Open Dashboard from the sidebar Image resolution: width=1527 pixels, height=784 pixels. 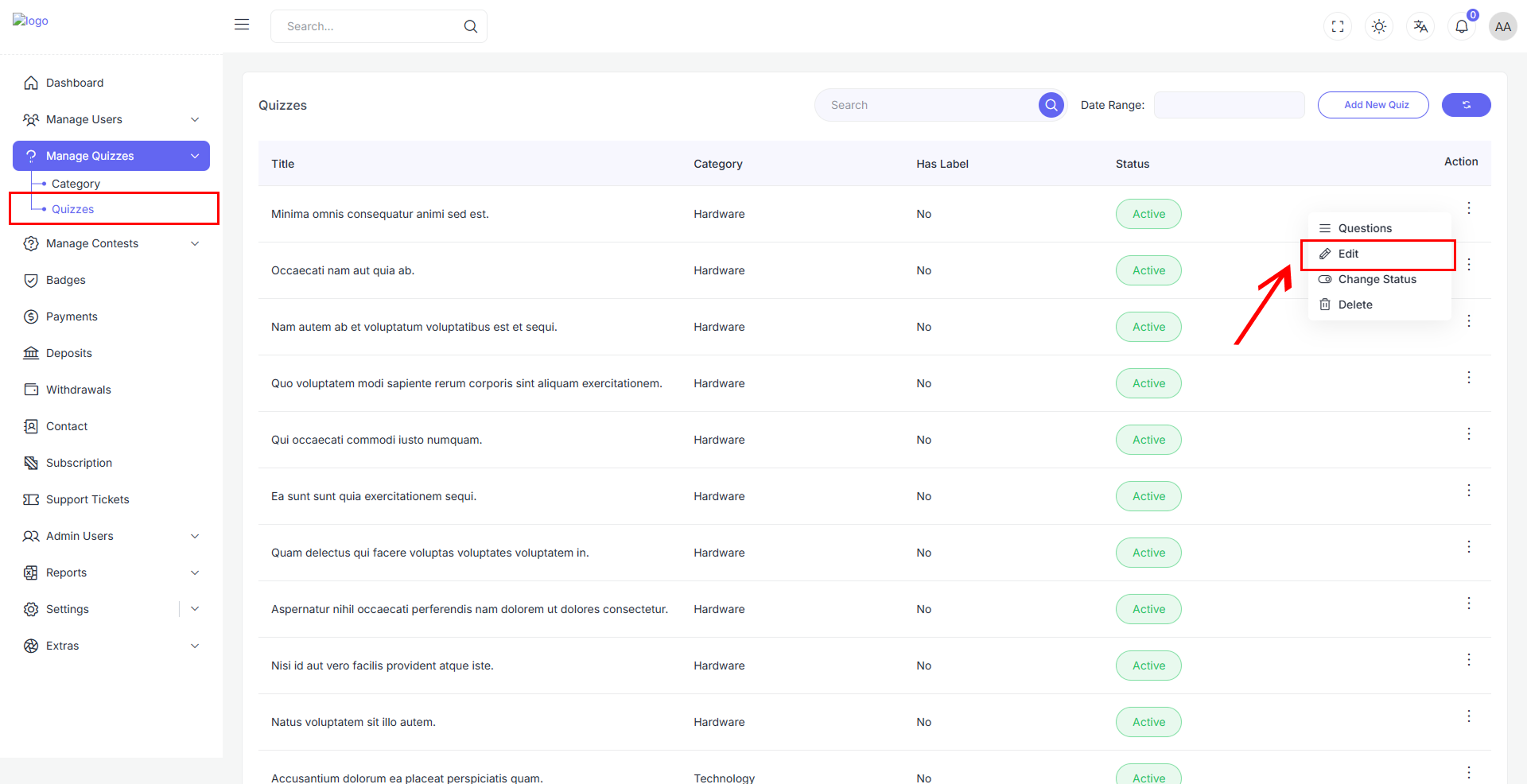(x=111, y=83)
